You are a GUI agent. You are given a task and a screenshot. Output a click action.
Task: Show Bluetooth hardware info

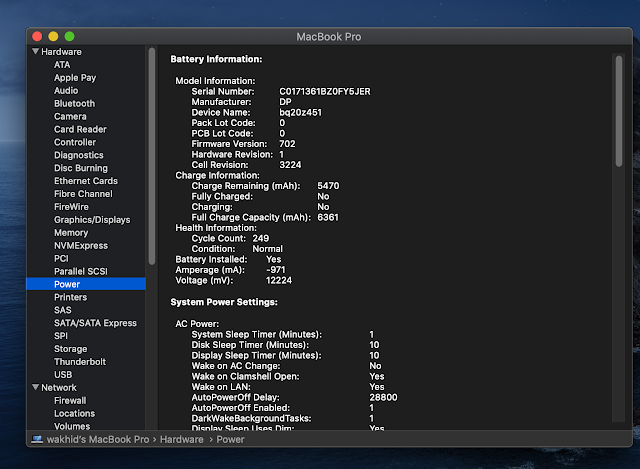75,104
